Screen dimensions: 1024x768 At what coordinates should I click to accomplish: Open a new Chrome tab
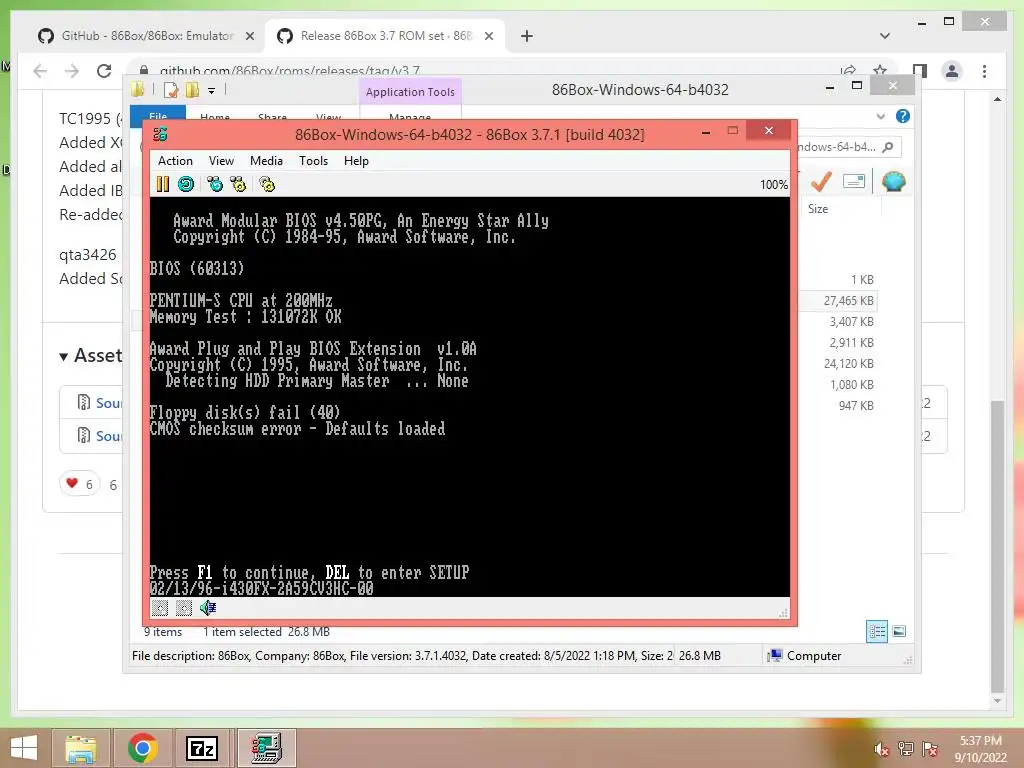(527, 36)
